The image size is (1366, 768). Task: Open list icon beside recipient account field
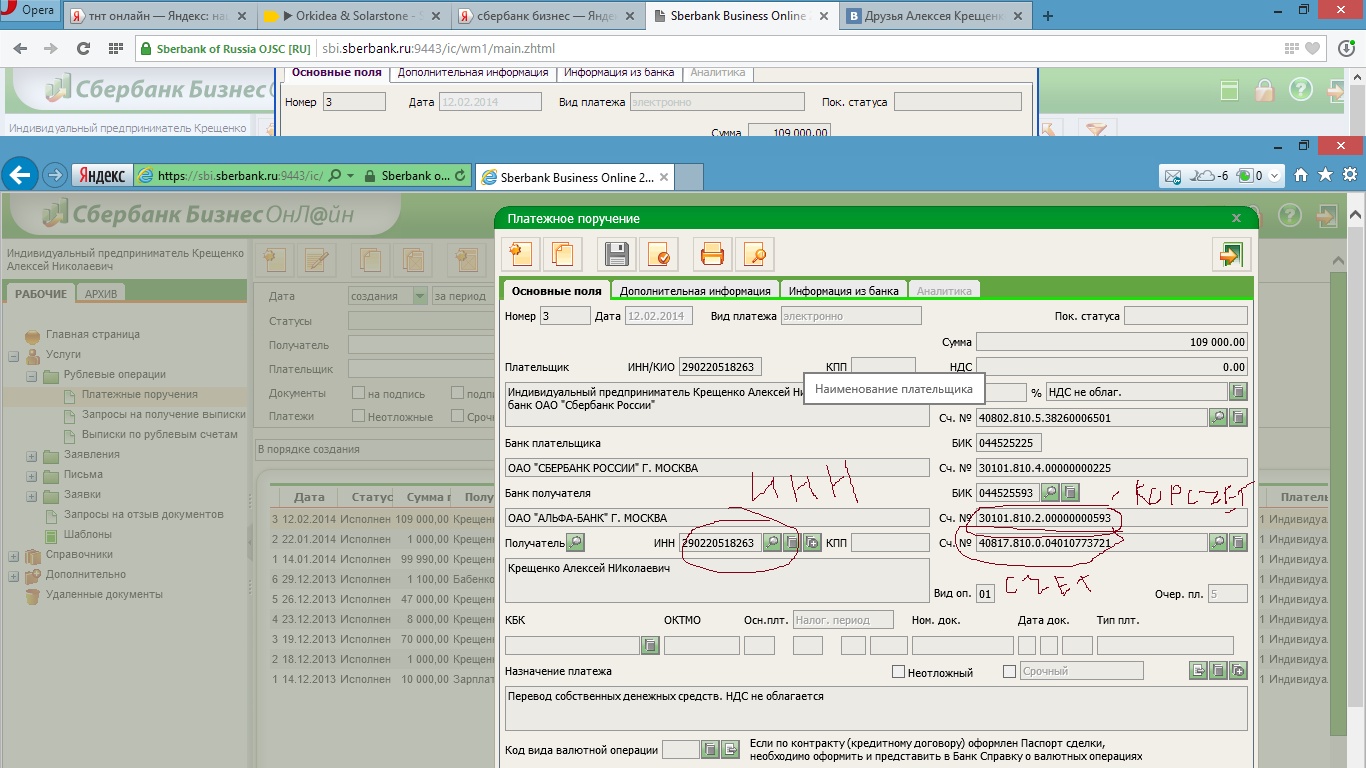[1238, 542]
